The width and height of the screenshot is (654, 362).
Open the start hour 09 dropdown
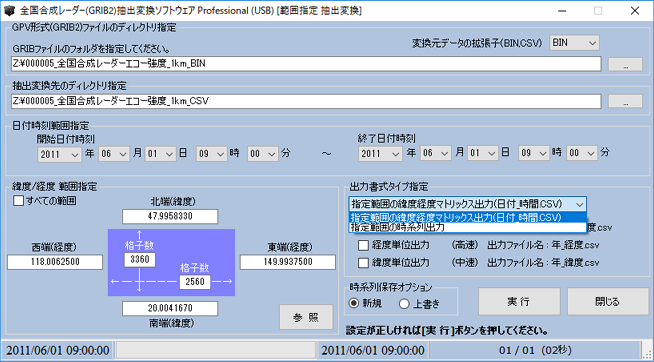(212, 154)
